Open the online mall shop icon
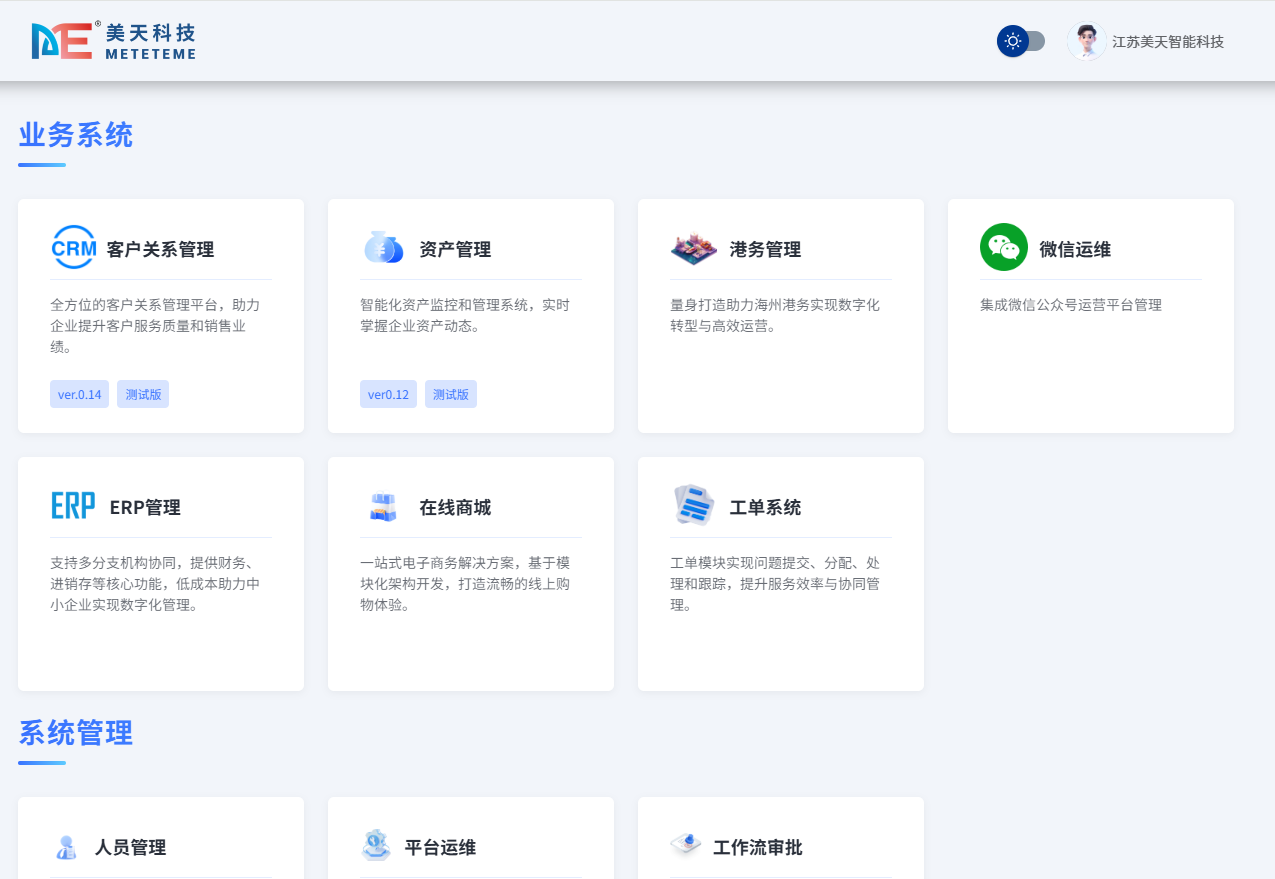 coord(383,507)
